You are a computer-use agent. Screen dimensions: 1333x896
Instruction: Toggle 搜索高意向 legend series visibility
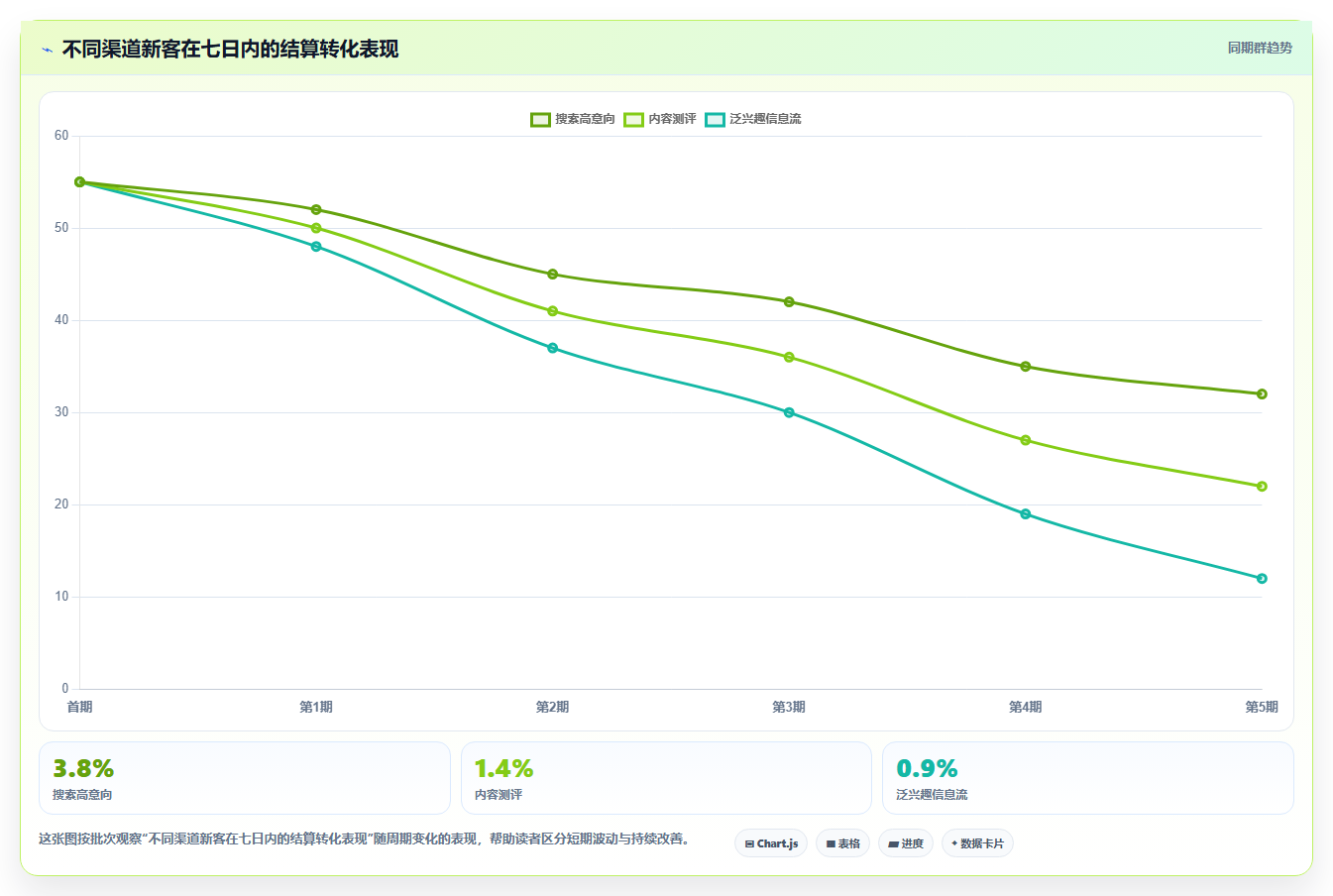pos(573,119)
